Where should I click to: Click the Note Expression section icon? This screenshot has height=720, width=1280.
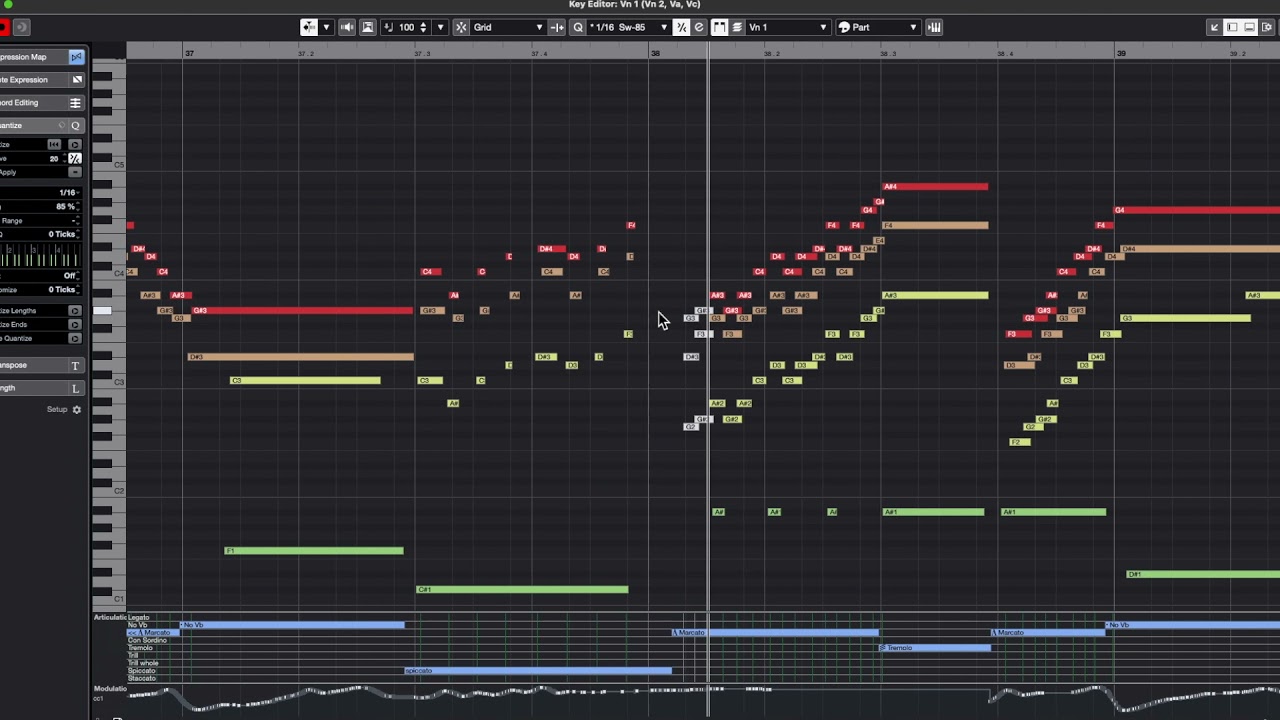(75, 80)
